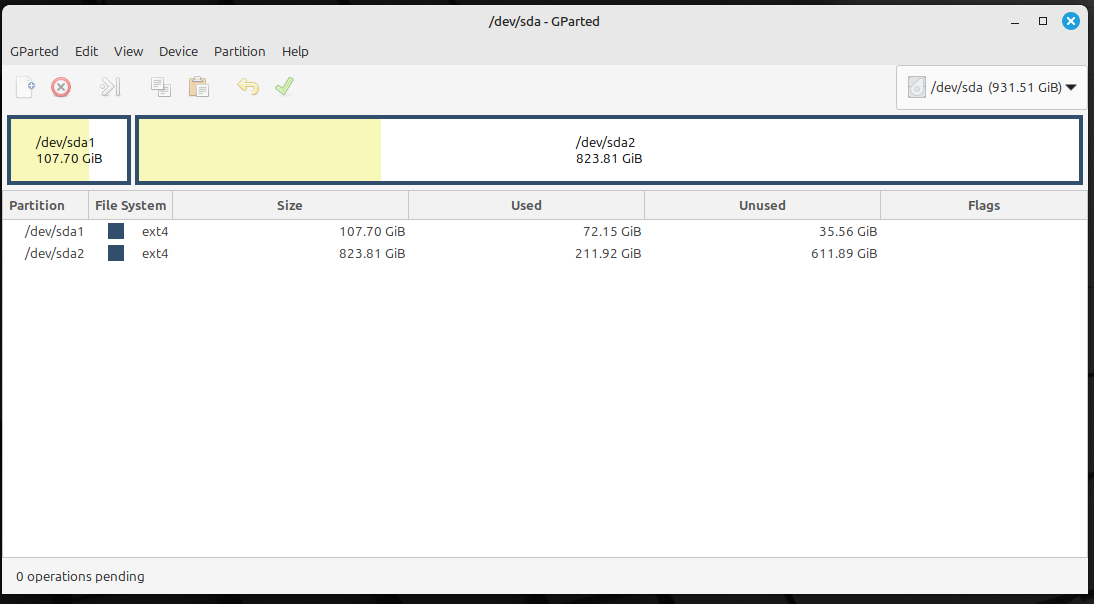Open the GParted menu
The height and width of the screenshot is (604, 1094).
[x=34, y=51]
